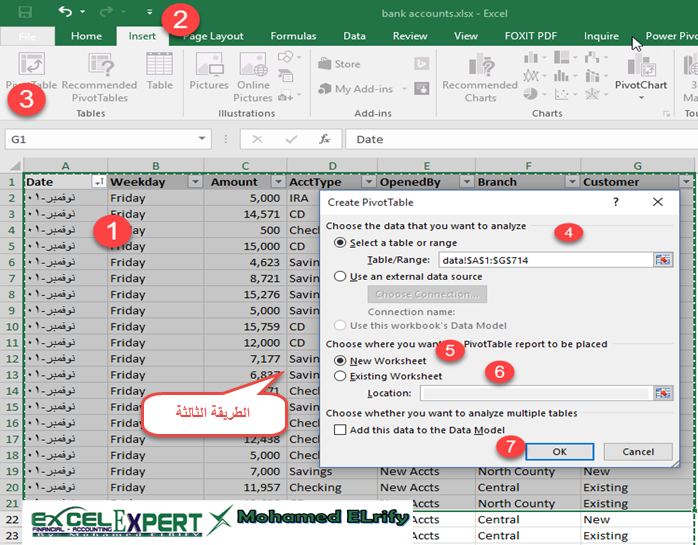The width and height of the screenshot is (698, 545).
Task: Click the Save disk icon in the title bar
Action: pos(24,12)
